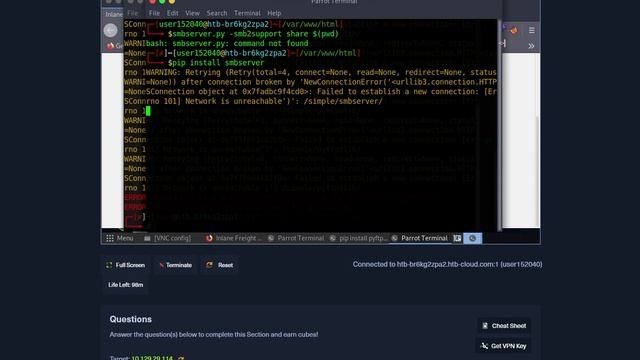Click the highlighted blue taskbar tray icon
Screen dimensions: 640x360
(x=473, y=238)
